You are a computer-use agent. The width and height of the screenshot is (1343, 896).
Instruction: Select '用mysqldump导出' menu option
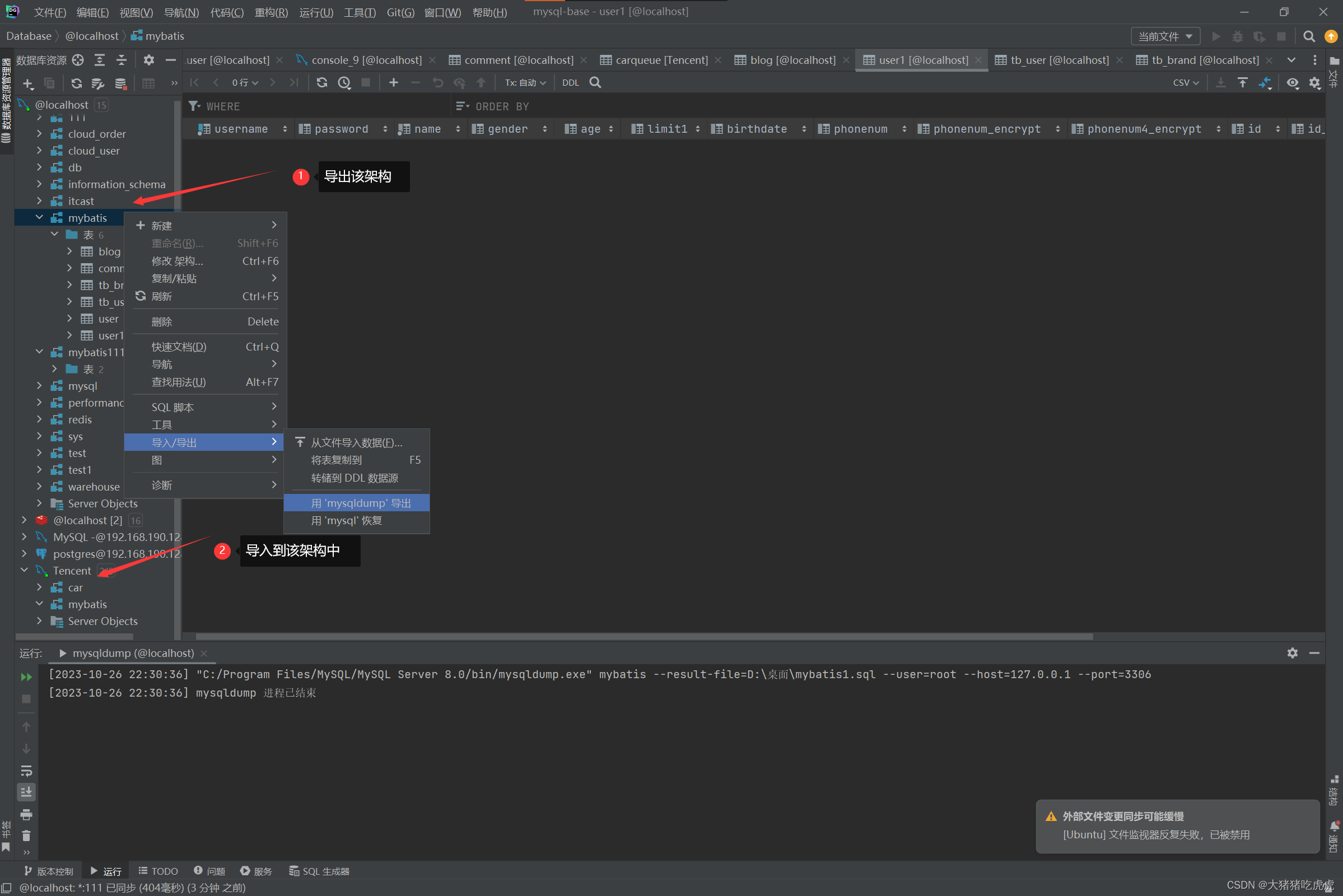pos(358,502)
